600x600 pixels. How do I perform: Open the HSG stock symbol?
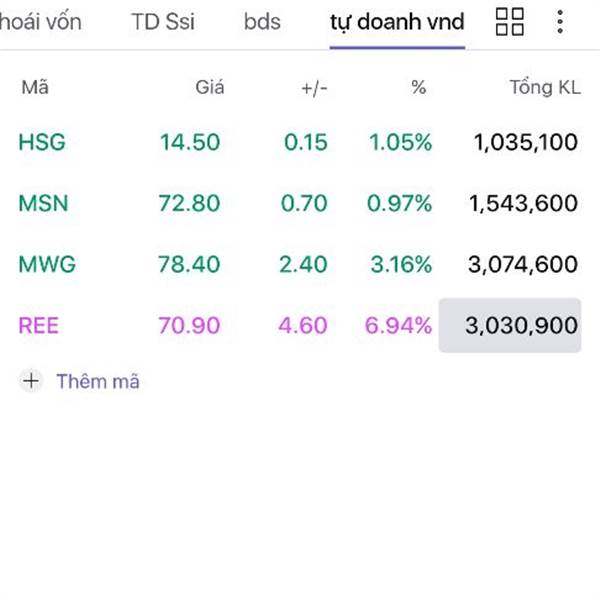(42, 142)
